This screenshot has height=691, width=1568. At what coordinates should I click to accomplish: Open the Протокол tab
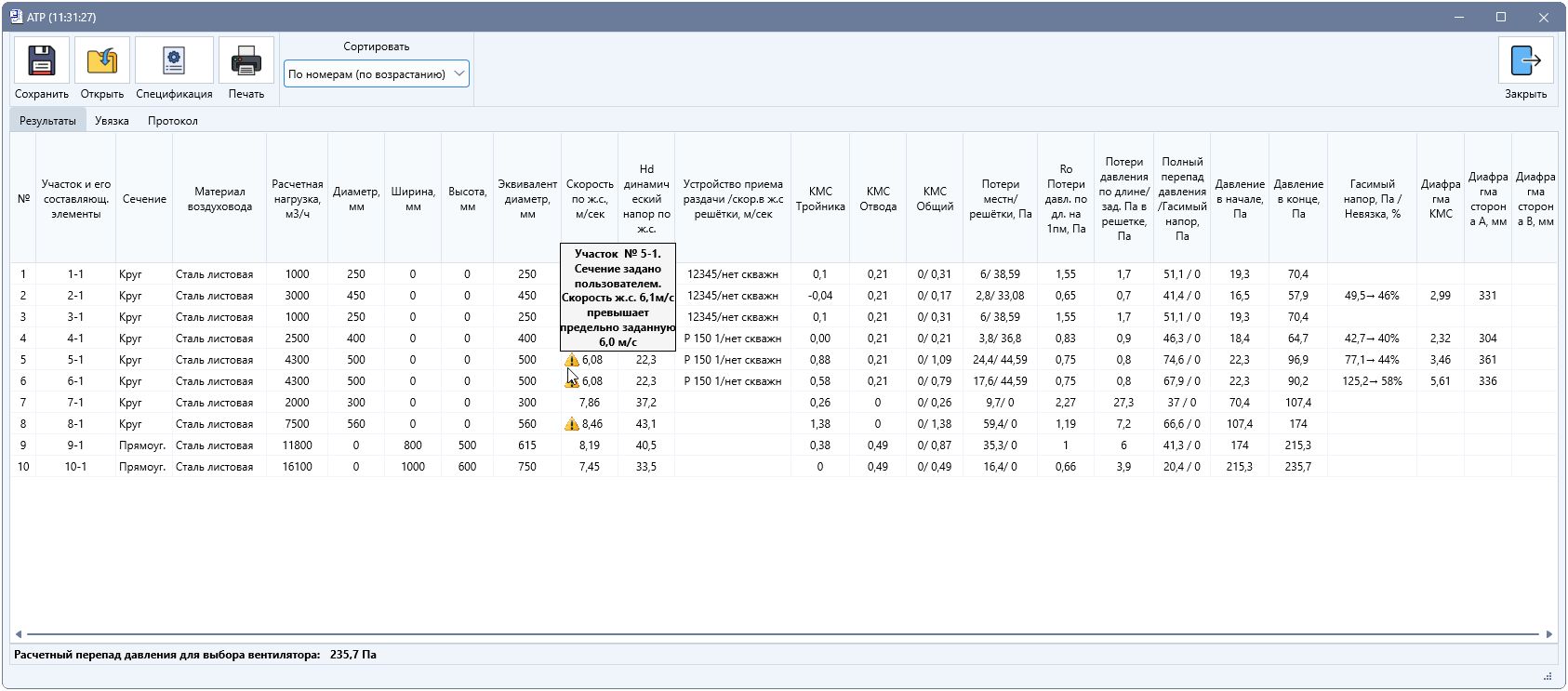[172, 121]
